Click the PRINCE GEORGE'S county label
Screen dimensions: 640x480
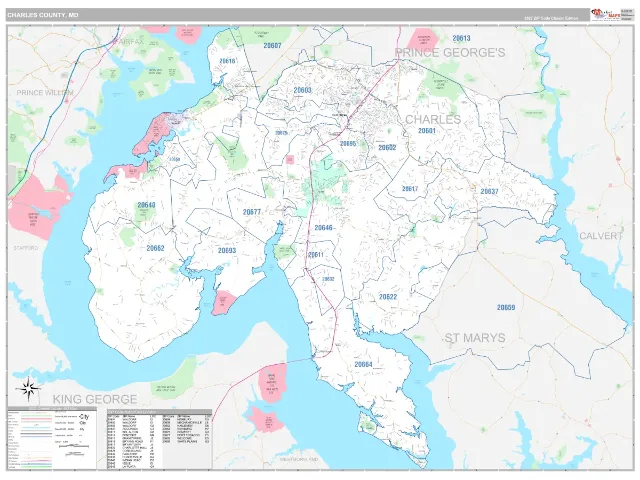click(450, 53)
